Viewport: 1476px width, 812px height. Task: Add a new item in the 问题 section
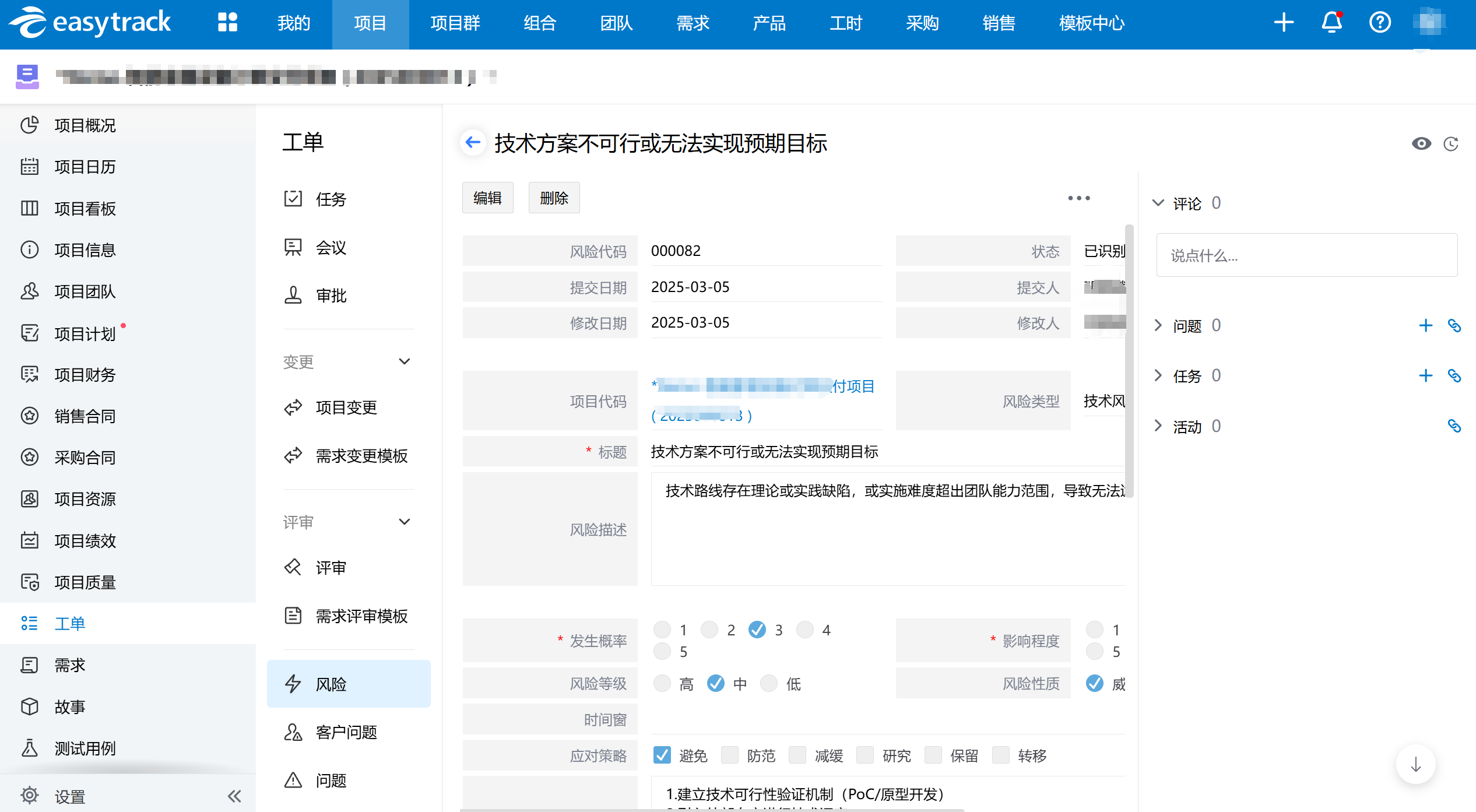(x=1425, y=325)
